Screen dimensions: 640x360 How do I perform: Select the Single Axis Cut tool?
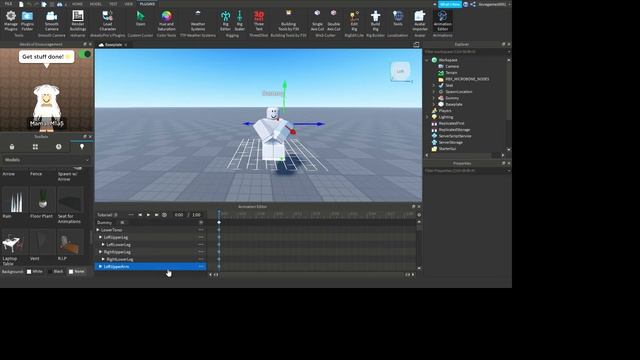(317, 20)
